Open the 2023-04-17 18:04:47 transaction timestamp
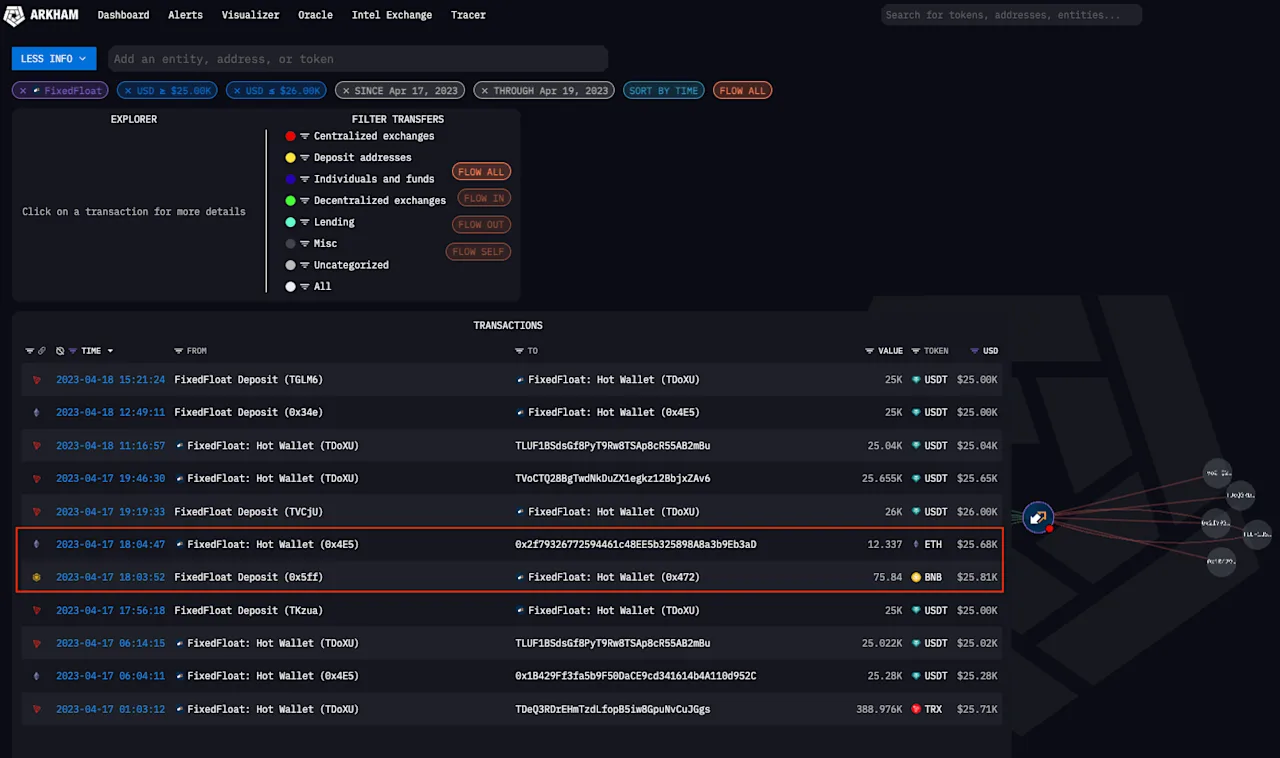The width and height of the screenshot is (1280, 758). [x=111, y=545]
